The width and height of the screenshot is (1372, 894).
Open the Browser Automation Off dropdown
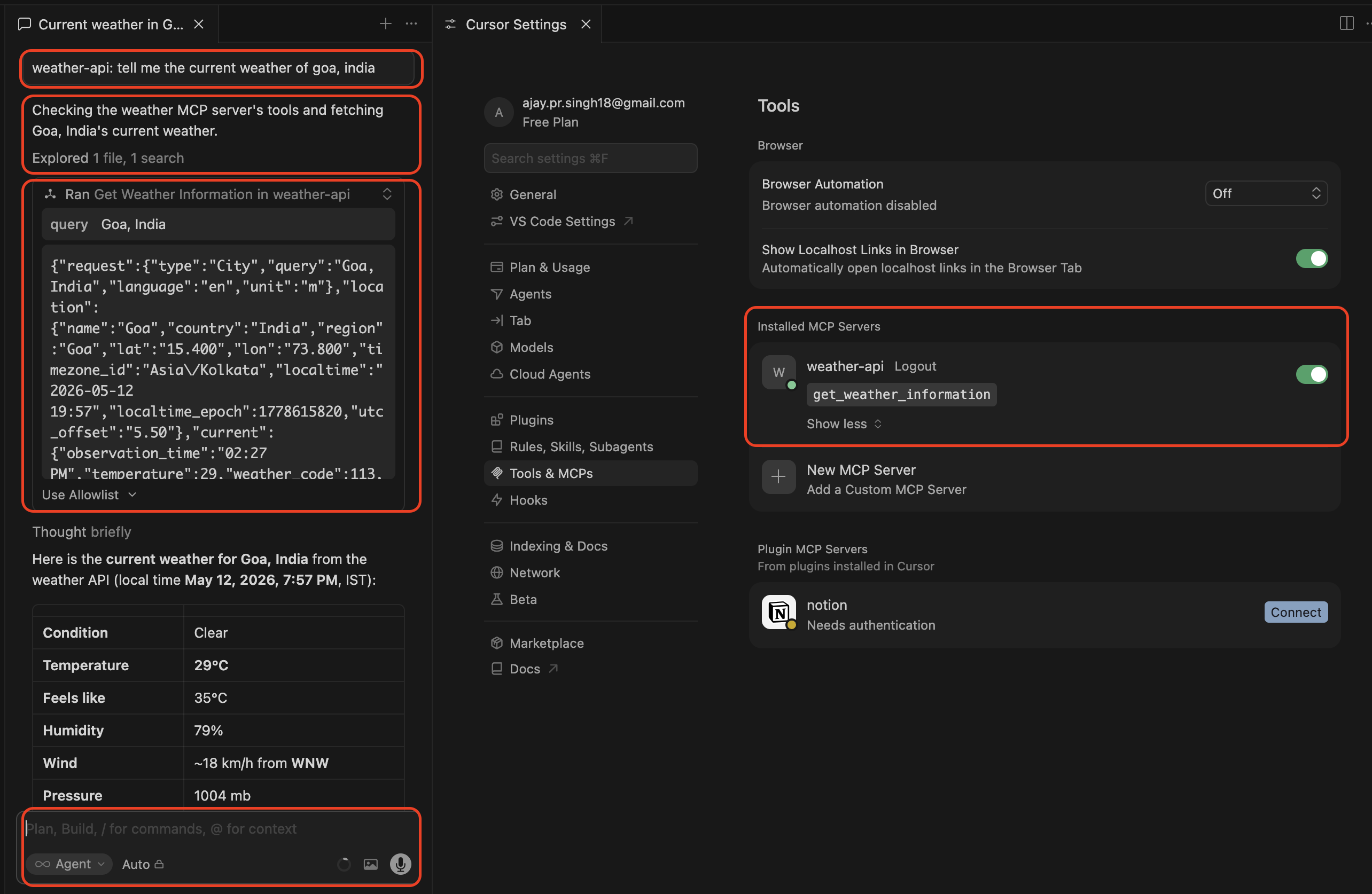[x=1266, y=194]
